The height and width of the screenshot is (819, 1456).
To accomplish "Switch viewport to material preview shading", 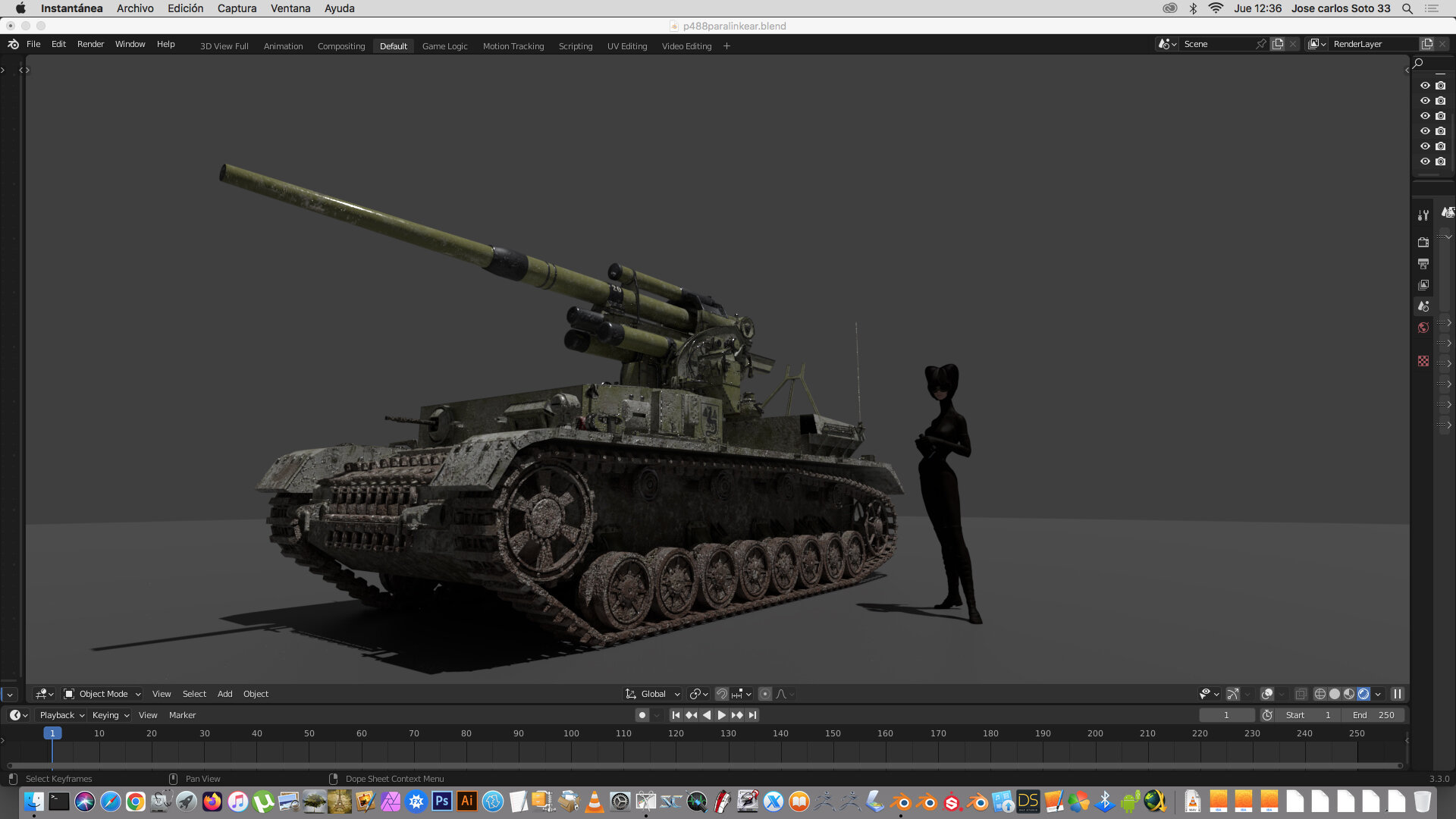I will 1349,694.
